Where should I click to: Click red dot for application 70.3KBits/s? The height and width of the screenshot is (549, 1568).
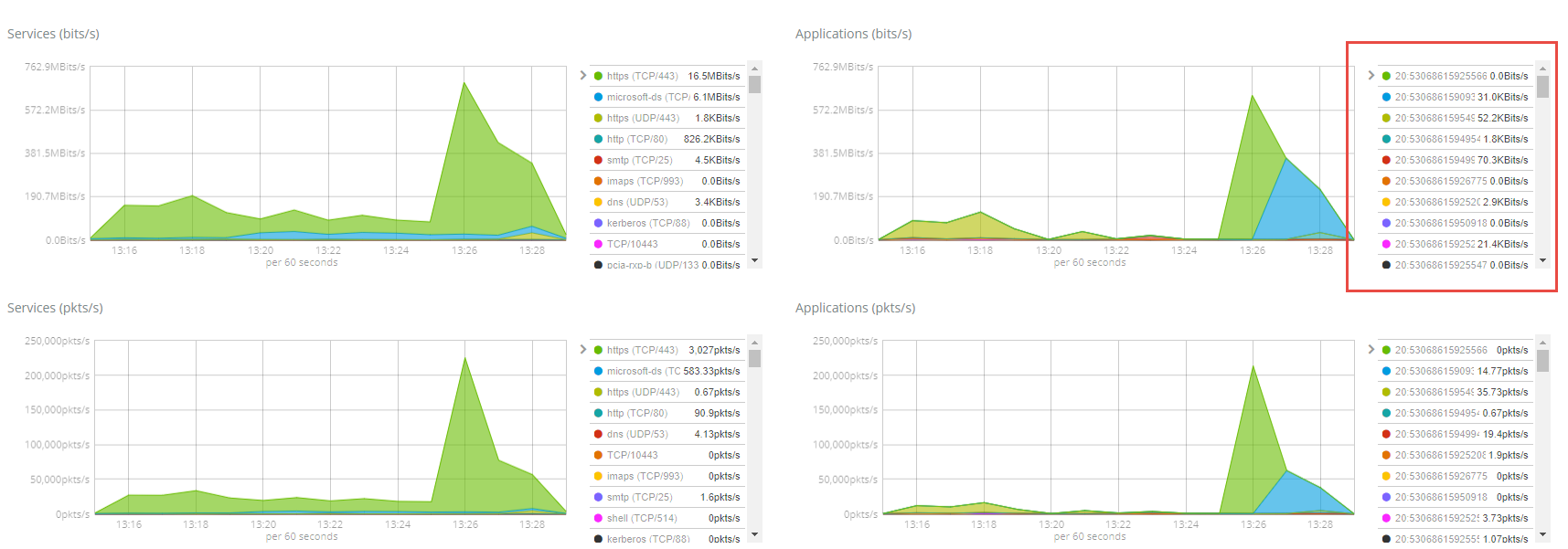point(1386,160)
